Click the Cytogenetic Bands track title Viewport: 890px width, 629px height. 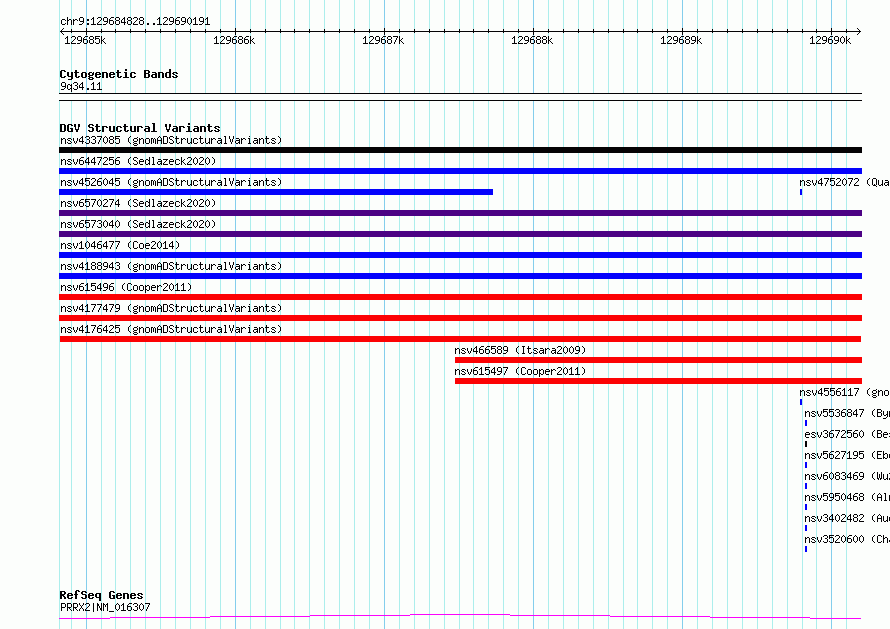119,74
